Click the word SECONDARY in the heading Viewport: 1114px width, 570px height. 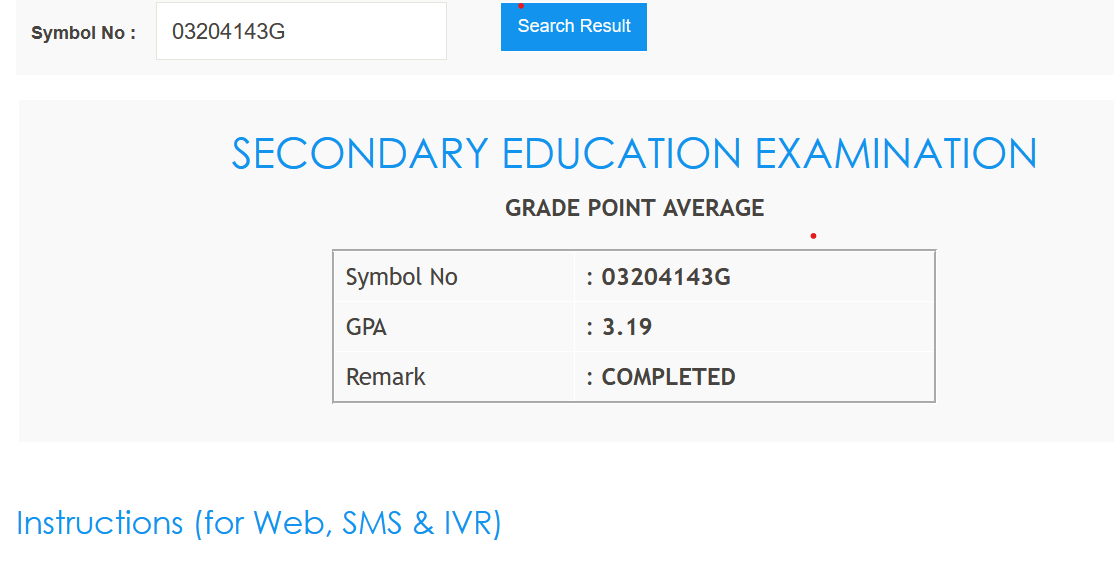tap(359, 154)
